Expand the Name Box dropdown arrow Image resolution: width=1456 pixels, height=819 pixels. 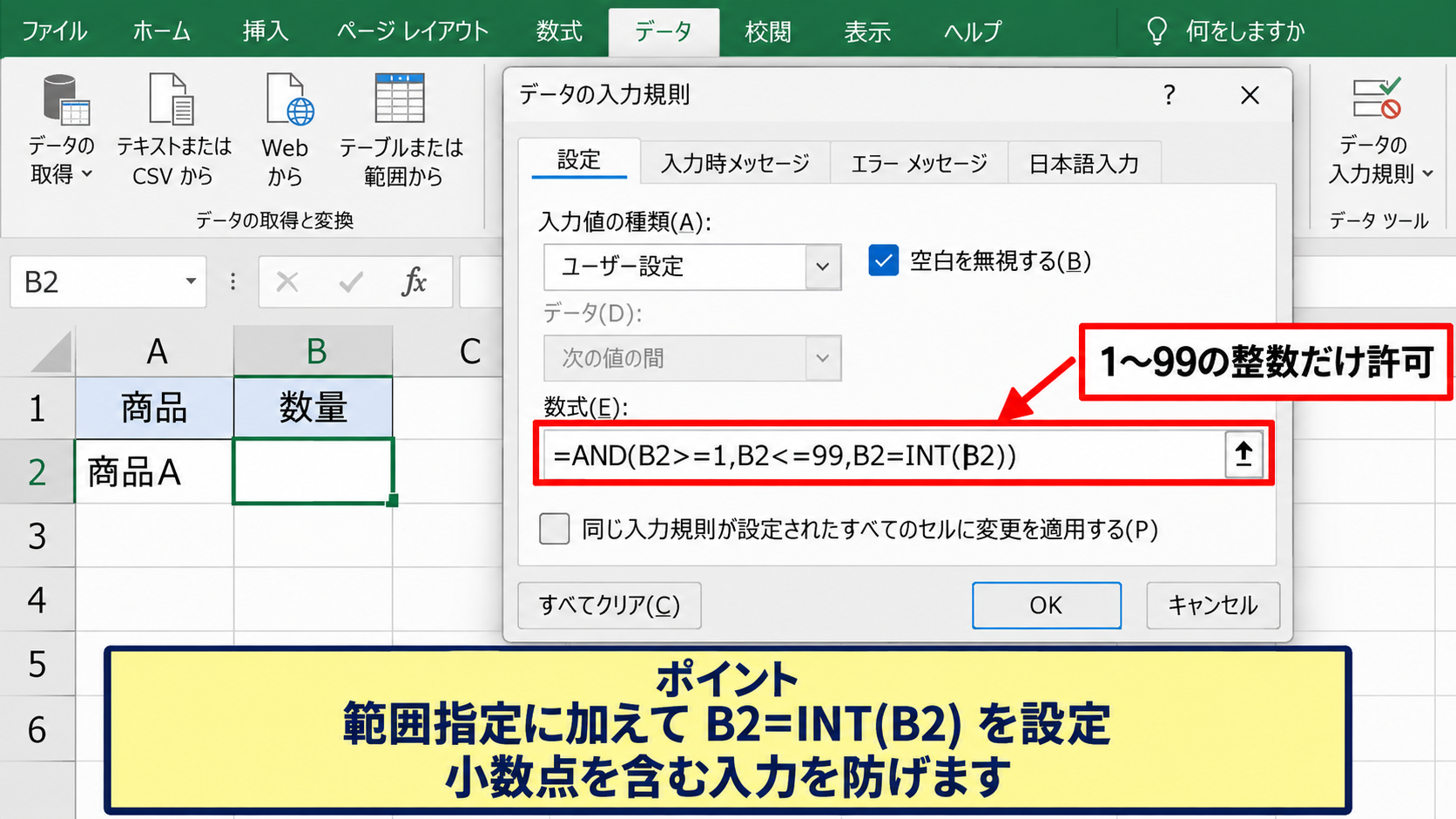(191, 281)
